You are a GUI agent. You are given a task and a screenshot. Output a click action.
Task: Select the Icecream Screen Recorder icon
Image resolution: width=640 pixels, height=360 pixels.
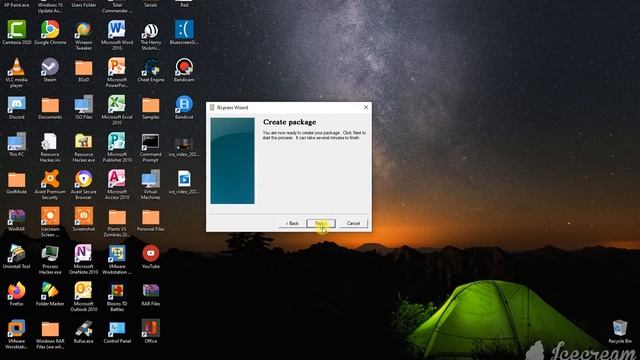pos(50,216)
